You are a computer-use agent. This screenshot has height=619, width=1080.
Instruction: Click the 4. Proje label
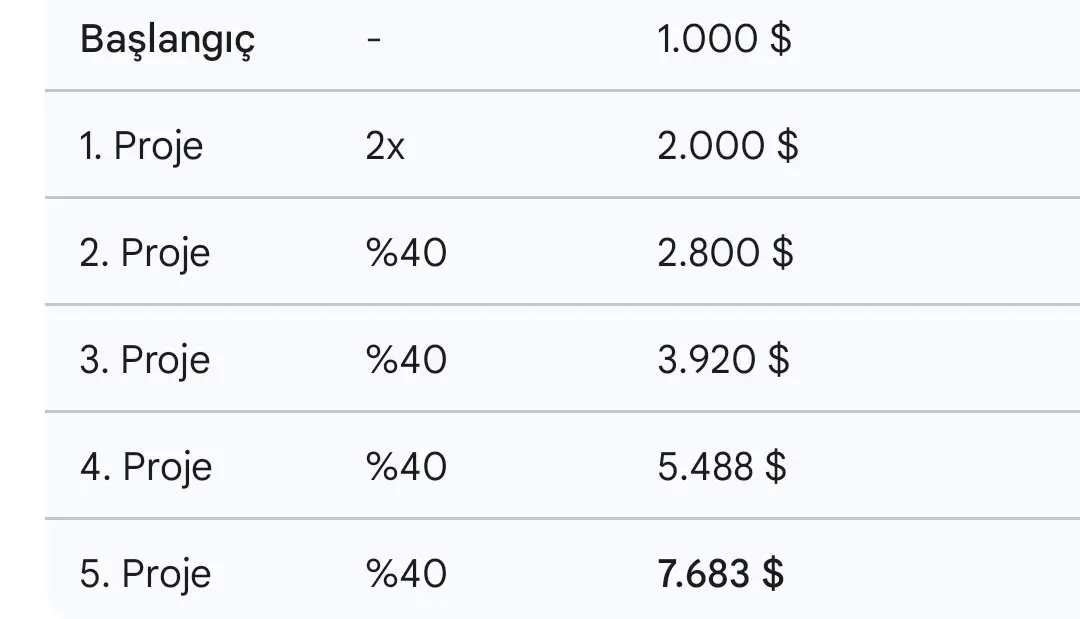tap(146, 468)
